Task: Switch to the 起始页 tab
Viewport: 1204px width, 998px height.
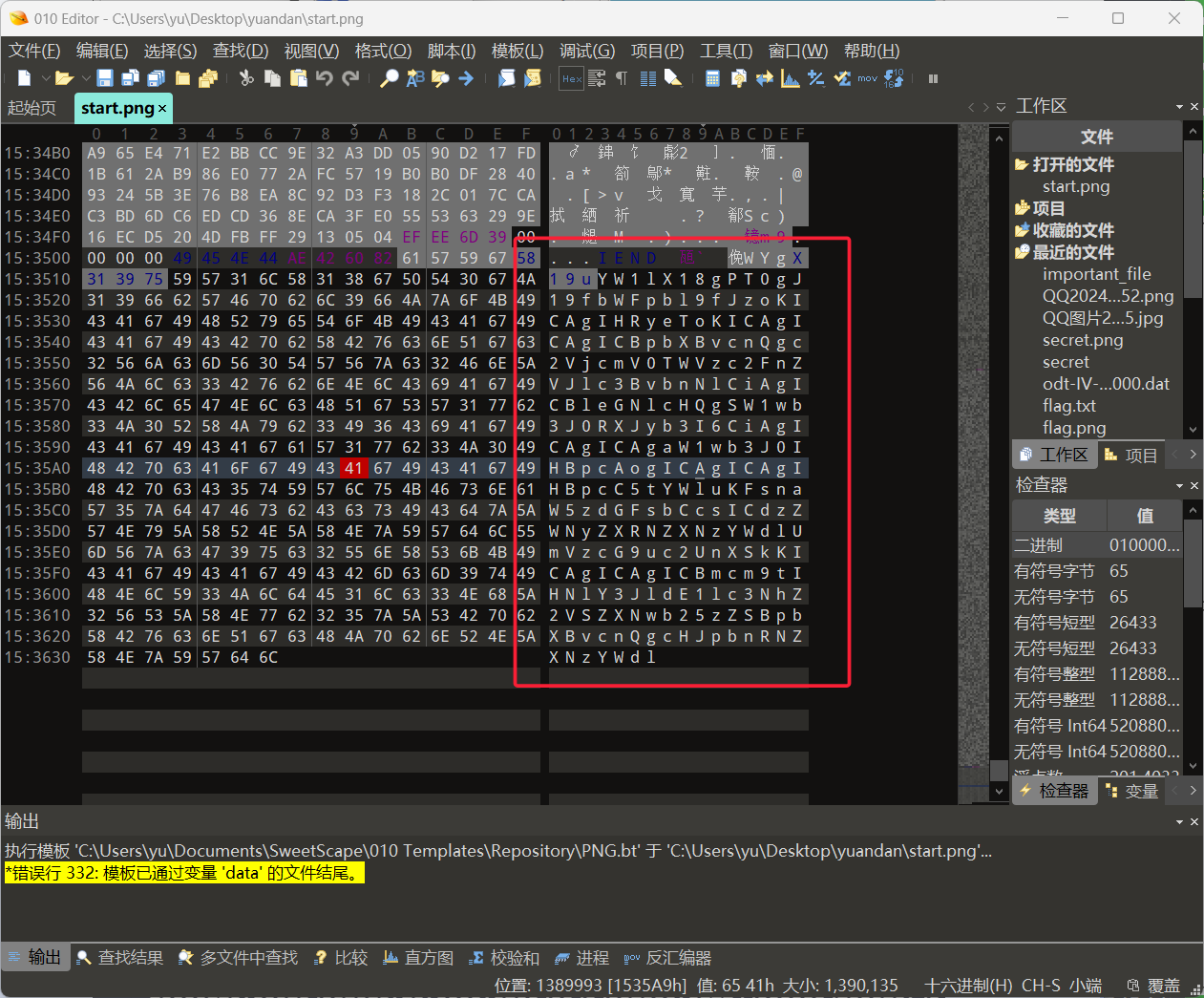Action: (x=32, y=108)
